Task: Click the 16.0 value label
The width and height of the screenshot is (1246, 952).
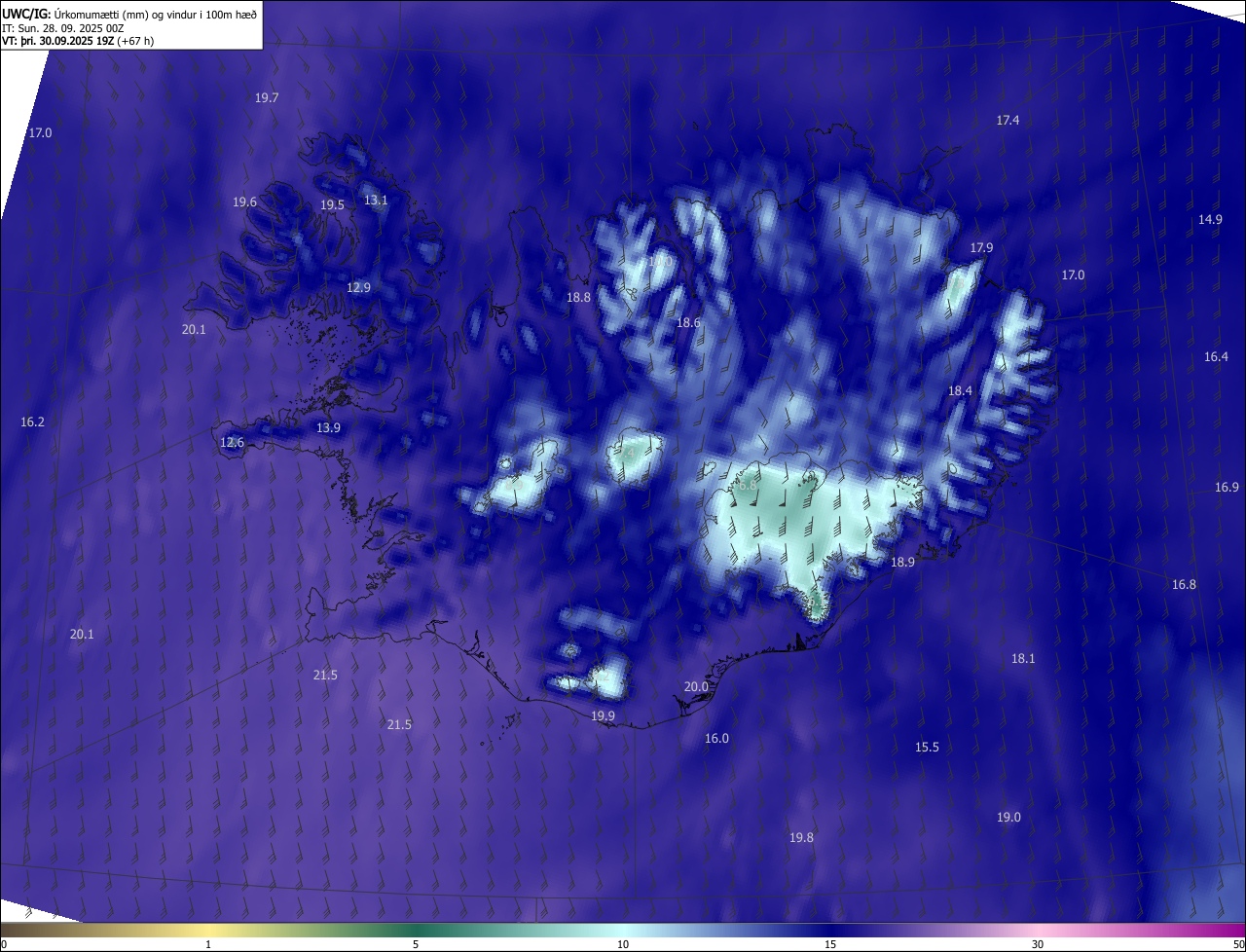Action: (716, 739)
